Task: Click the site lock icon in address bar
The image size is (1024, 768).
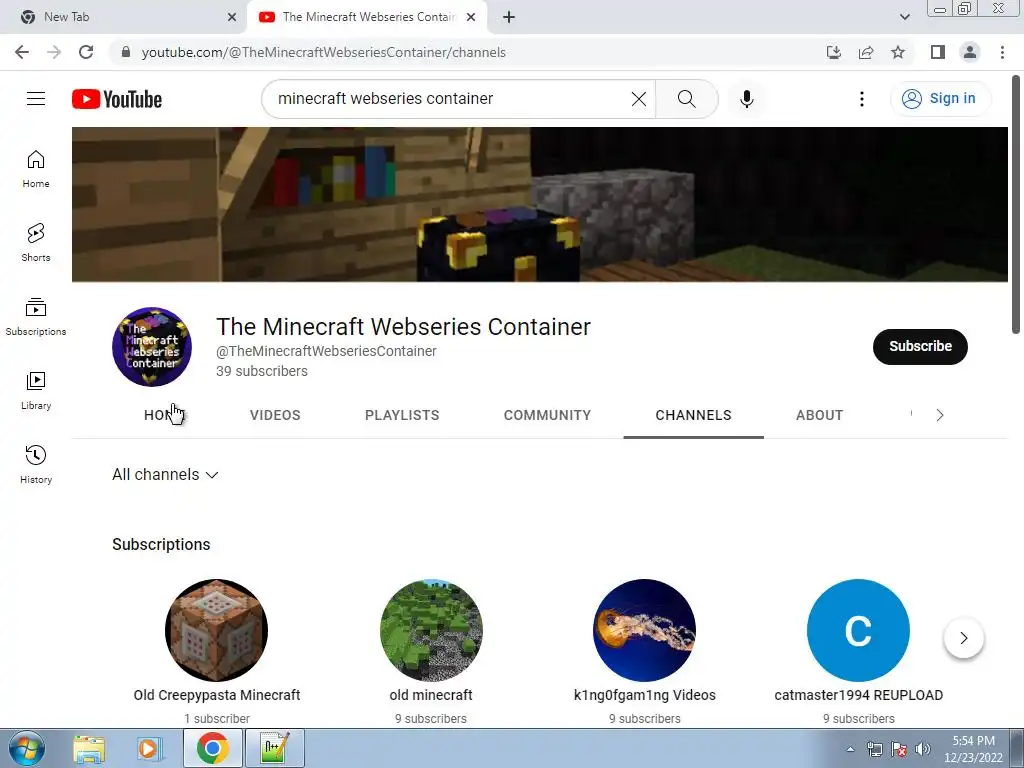Action: 126,52
